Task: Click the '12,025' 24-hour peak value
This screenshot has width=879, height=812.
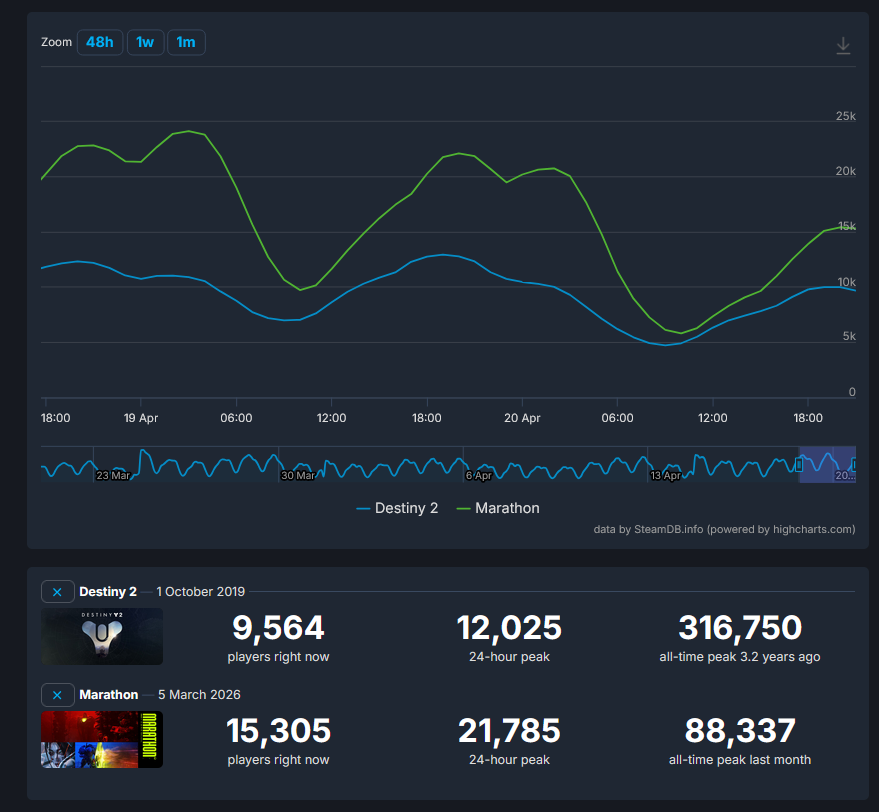Action: (x=509, y=628)
